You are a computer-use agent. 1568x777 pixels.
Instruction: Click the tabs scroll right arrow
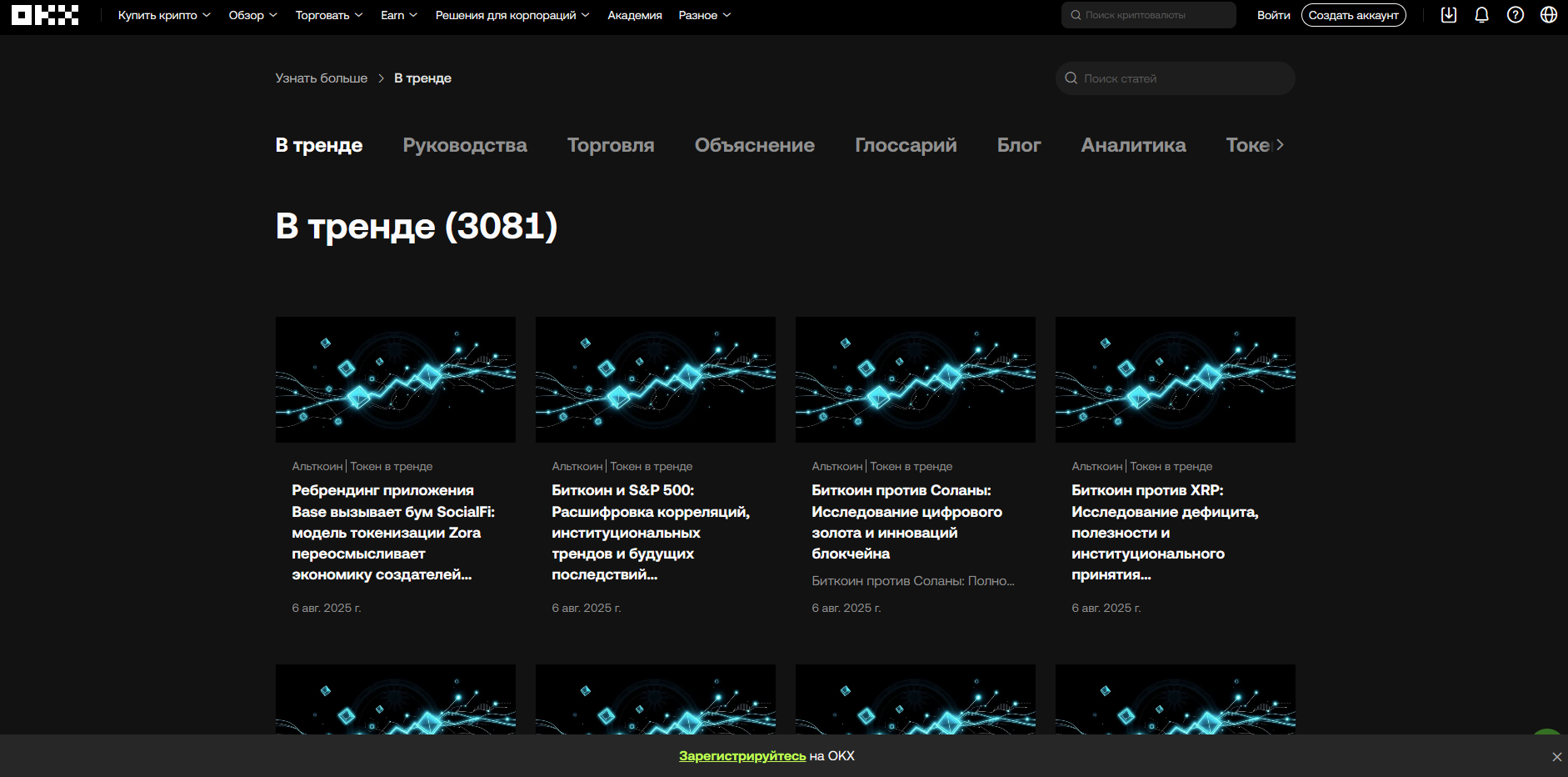pyautogui.click(x=1280, y=145)
